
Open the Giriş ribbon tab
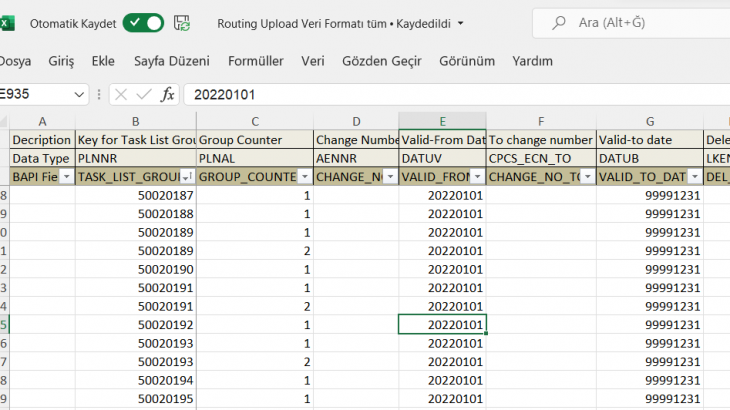[x=61, y=61]
